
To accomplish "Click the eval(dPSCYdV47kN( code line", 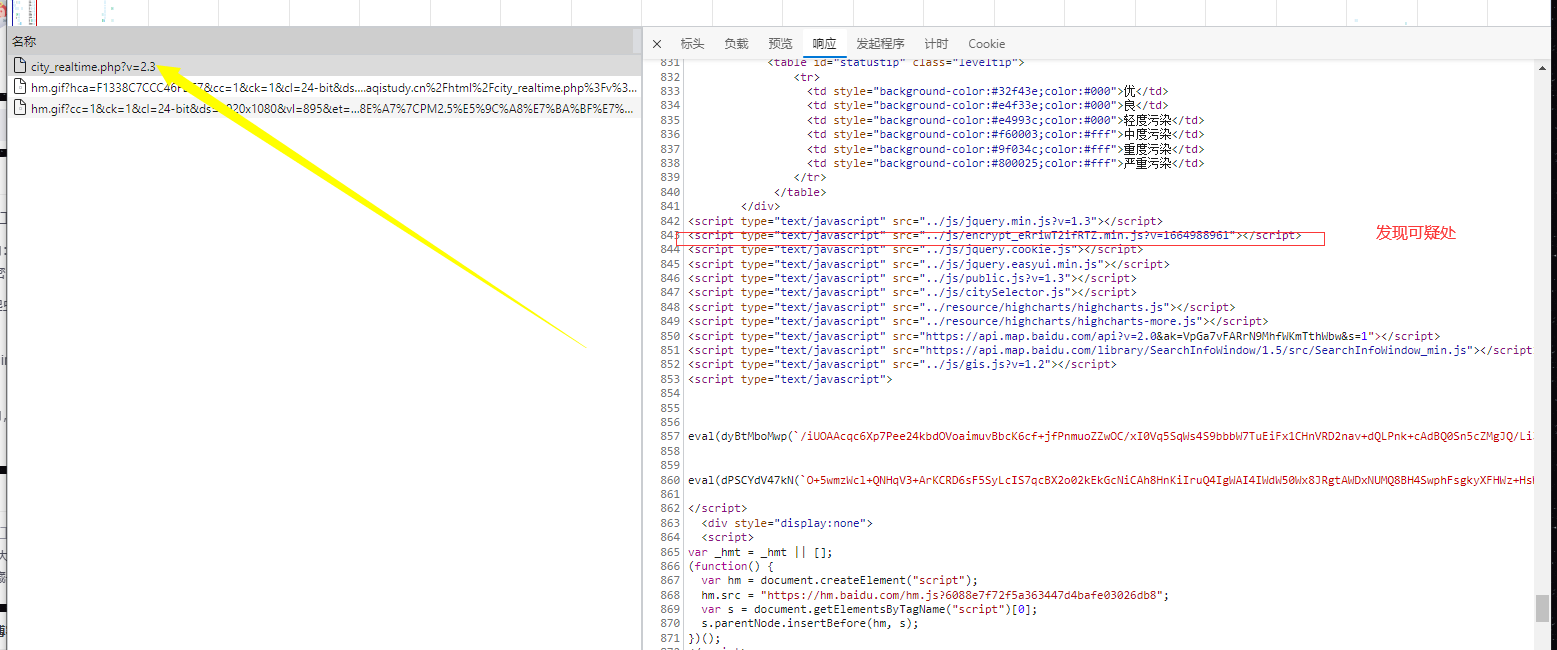I will [1110, 481].
